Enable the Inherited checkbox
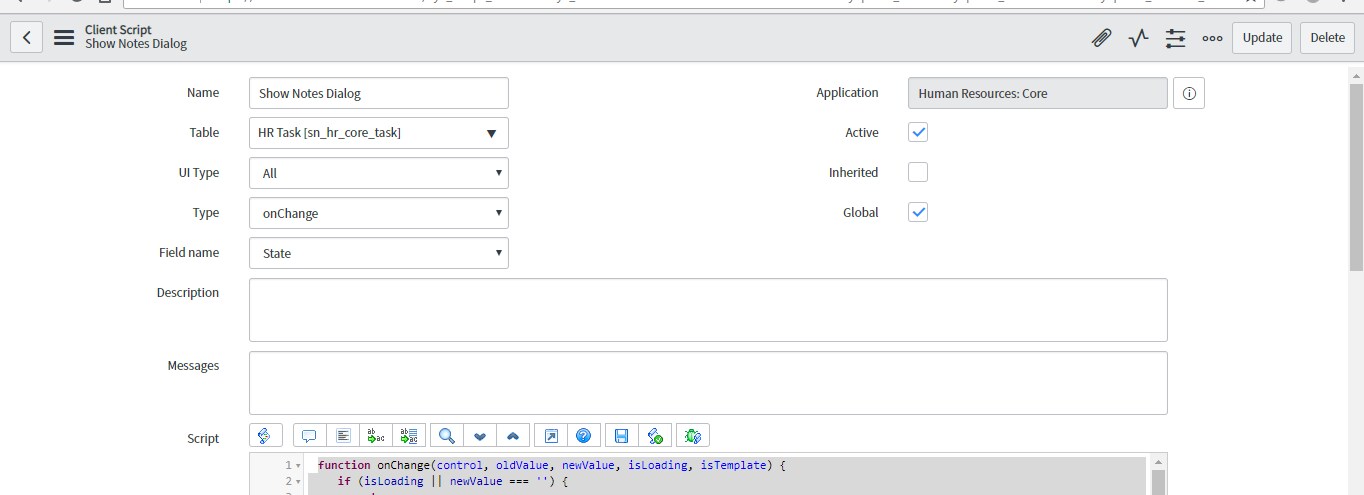 coord(917,172)
